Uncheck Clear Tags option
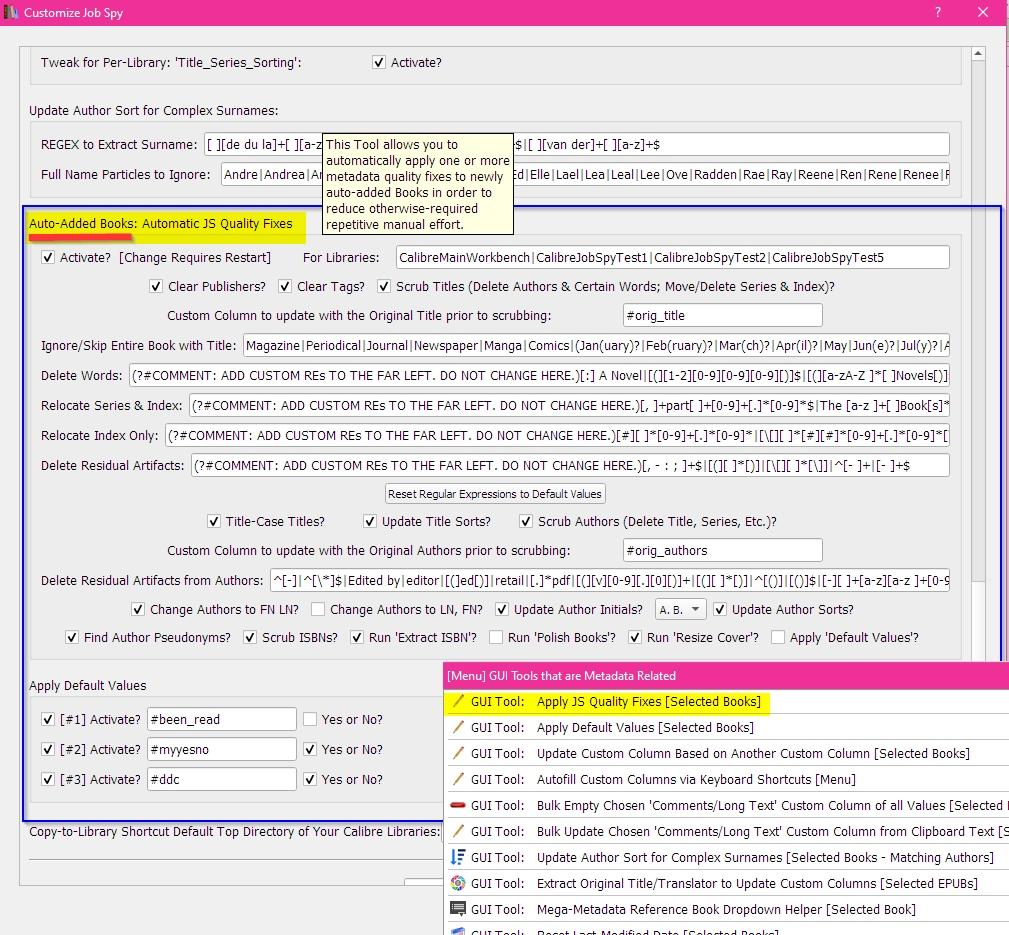Viewport: 1009px width, 935px height. coord(285,286)
